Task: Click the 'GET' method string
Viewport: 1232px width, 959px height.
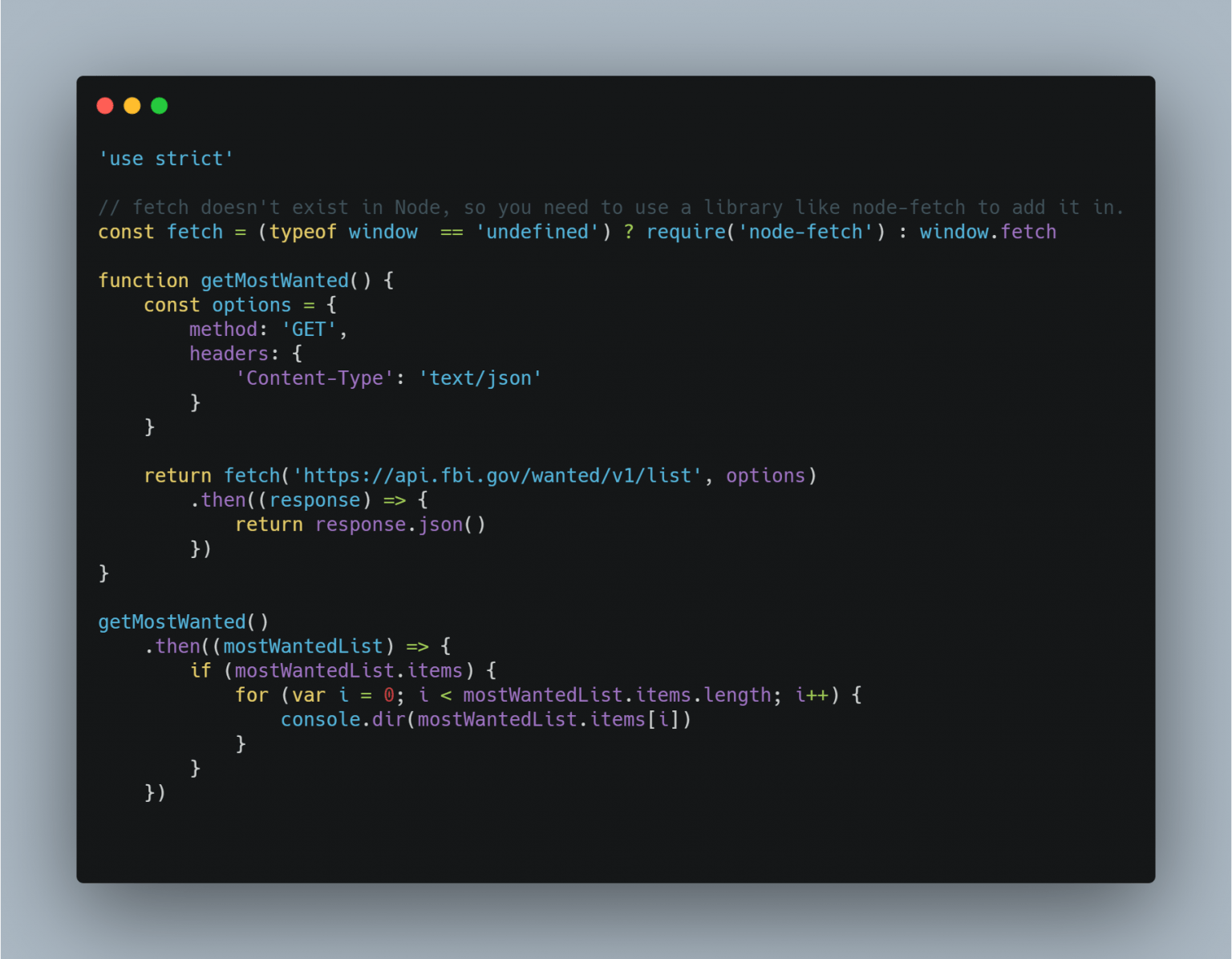Action: [309, 330]
